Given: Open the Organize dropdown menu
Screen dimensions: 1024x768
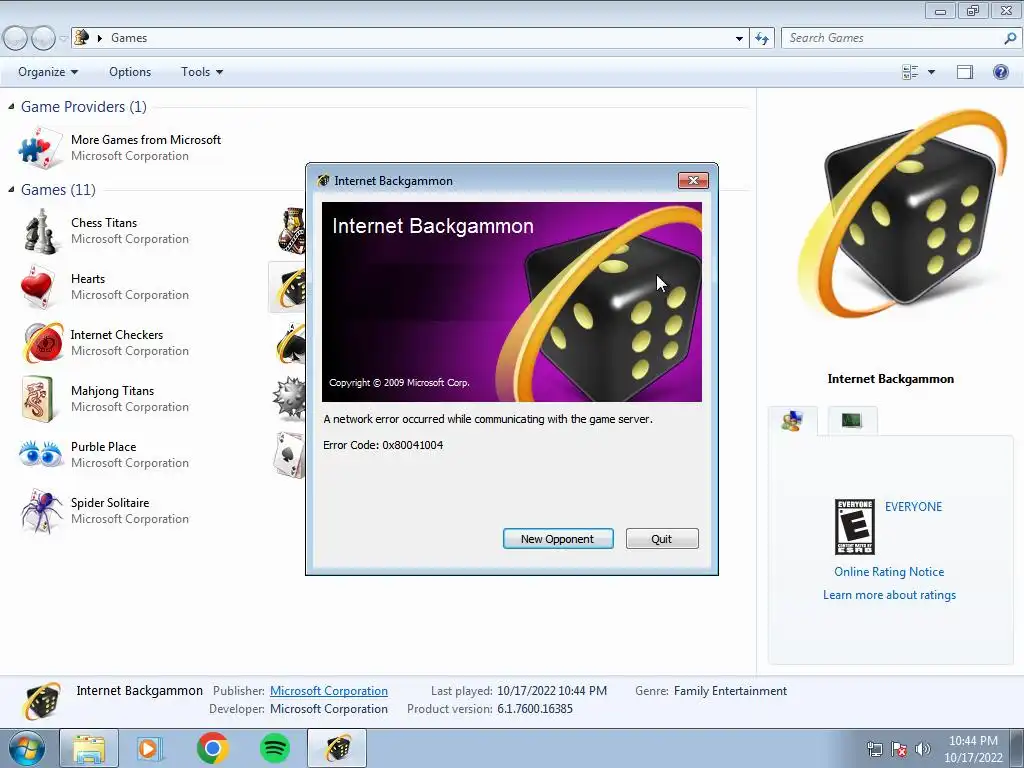Looking at the screenshot, I should click(x=48, y=72).
